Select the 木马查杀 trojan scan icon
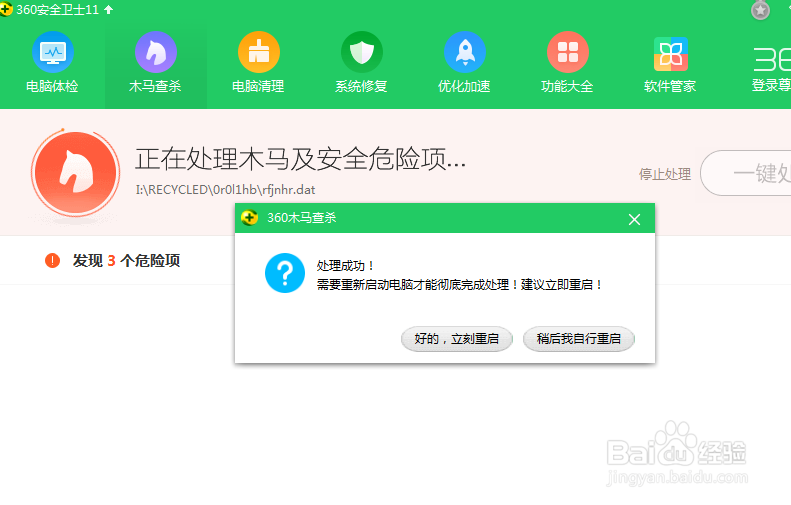Screen dimensions: 791x505 pyautogui.click(x=155, y=52)
